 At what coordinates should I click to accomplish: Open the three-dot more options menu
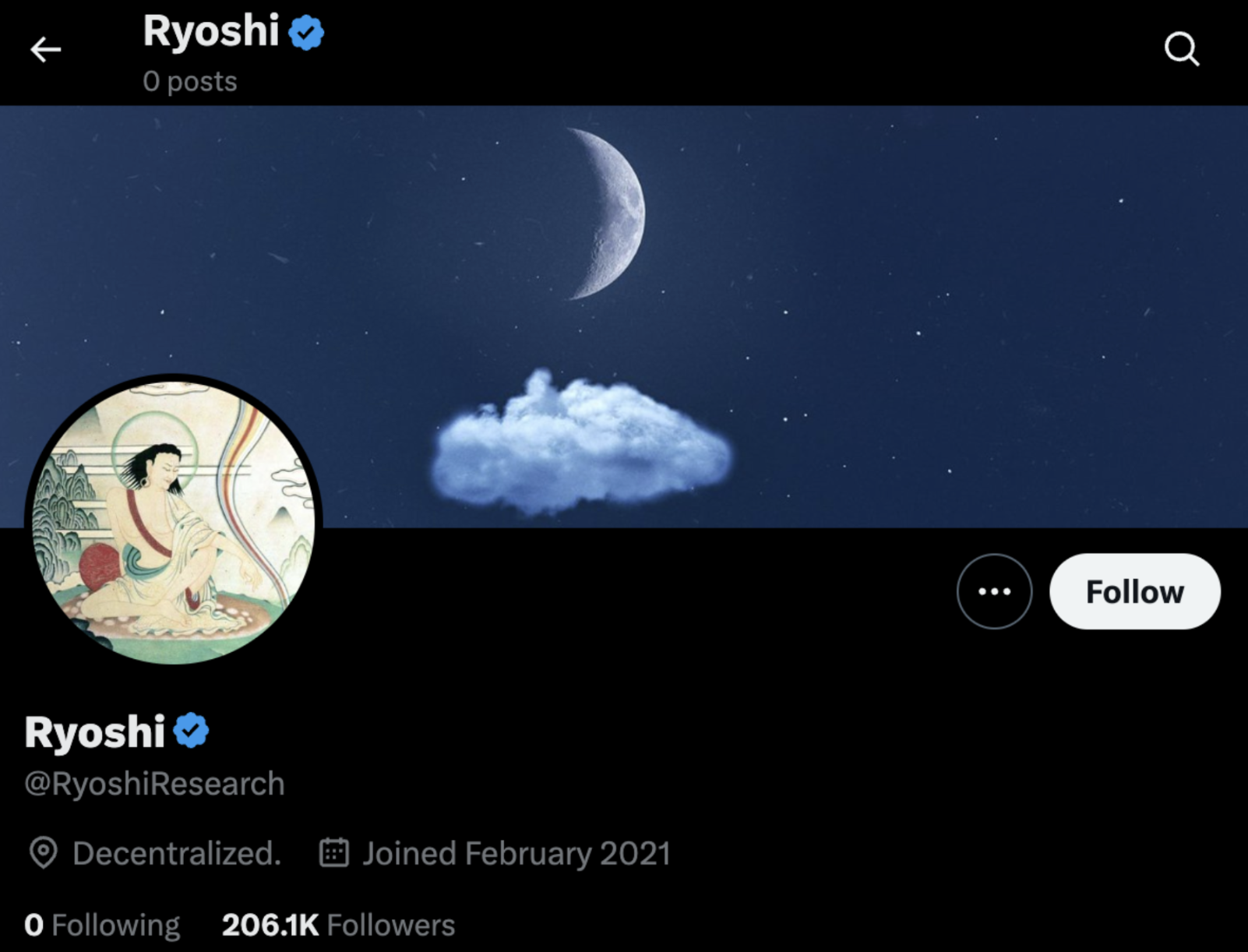click(994, 591)
